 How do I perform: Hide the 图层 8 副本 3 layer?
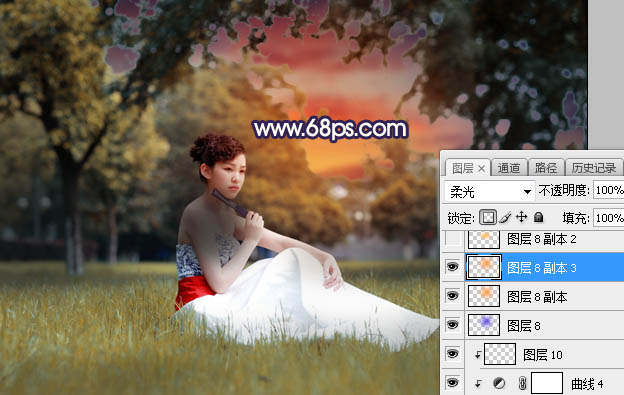[x=452, y=267]
